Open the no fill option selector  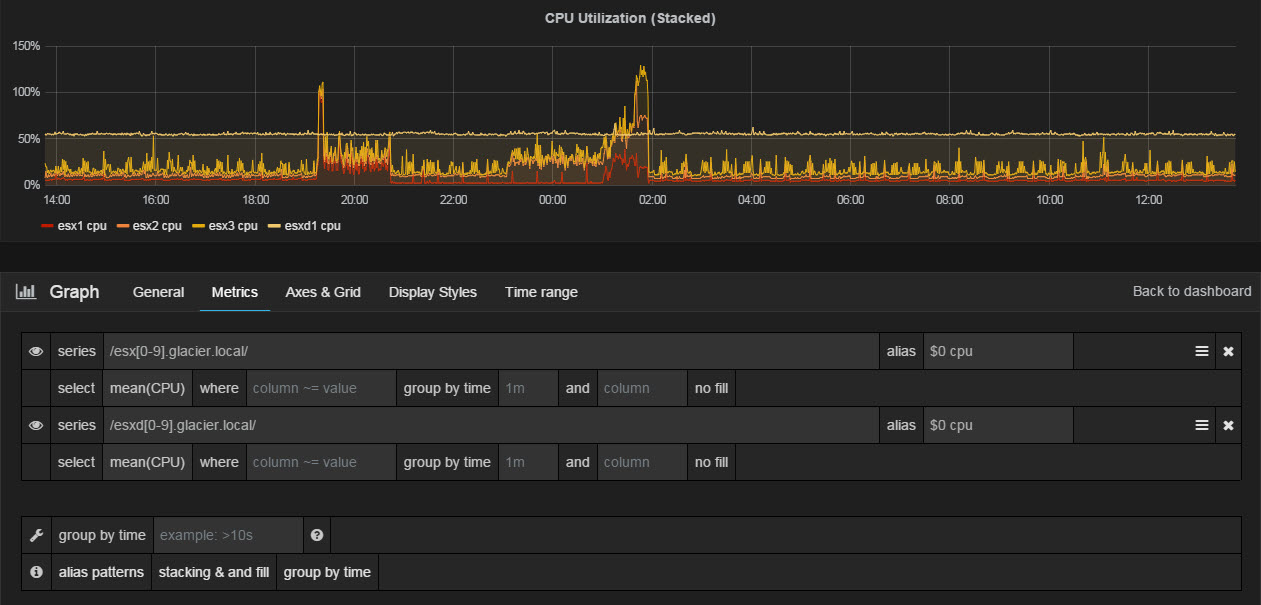pyautogui.click(x=710, y=388)
